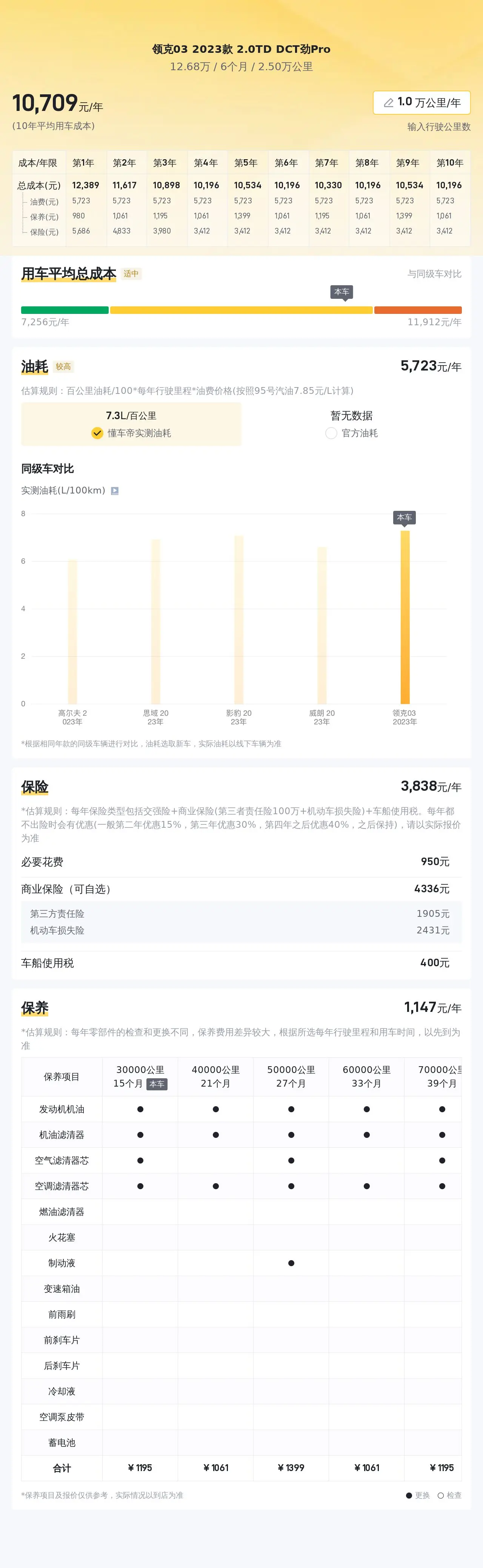Click the 本车 tooltip above the 领克03 bar
Screen dimensions: 483x1568
405,517
